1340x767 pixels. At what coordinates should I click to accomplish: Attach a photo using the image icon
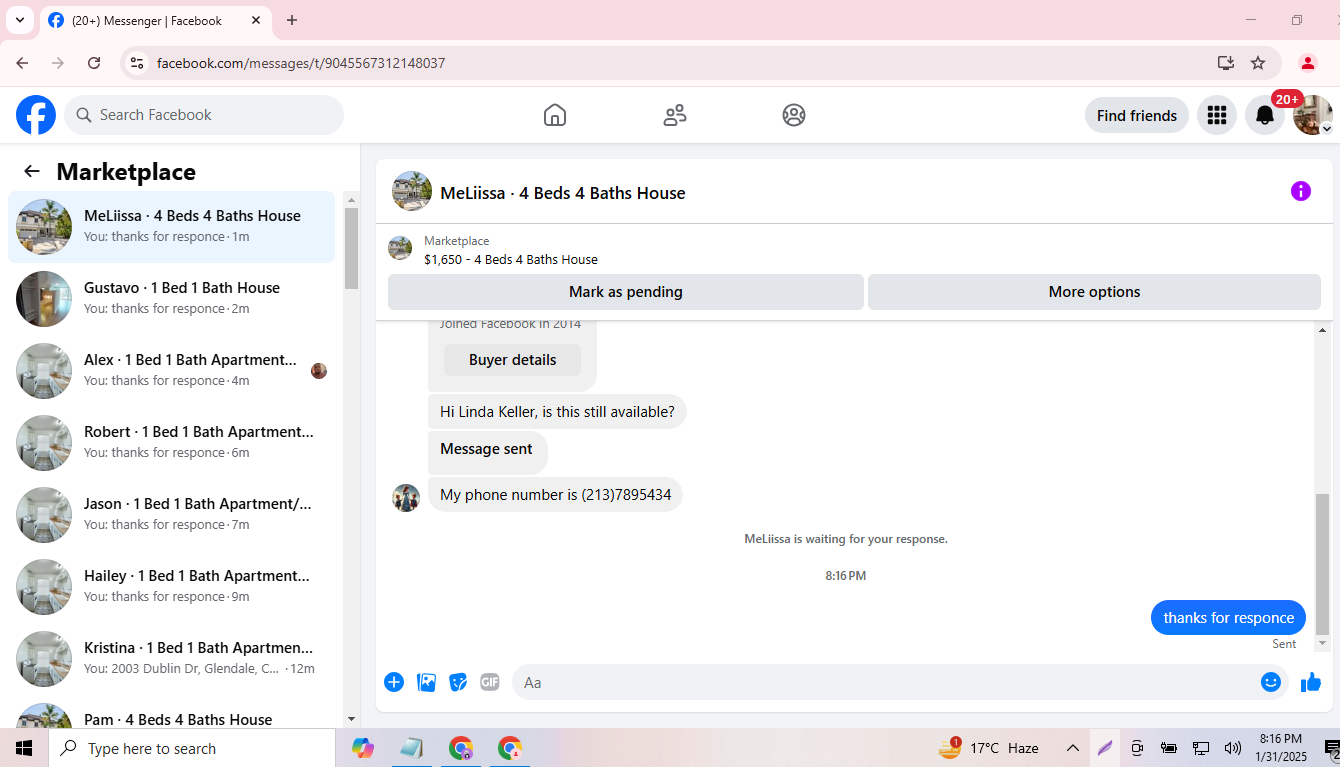(x=426, y=682)
